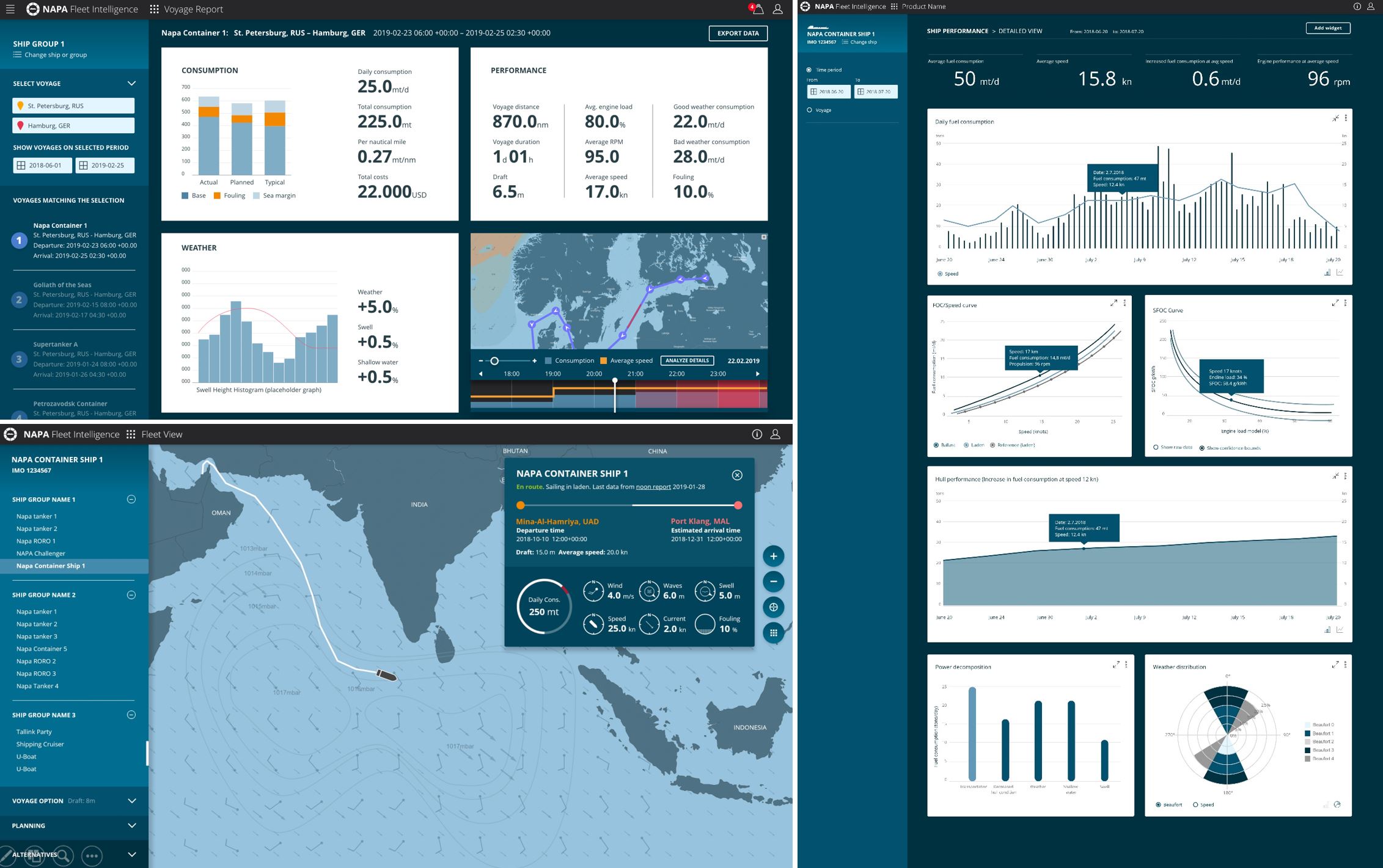Center map with crosshair button
1383x868 pixels.
point(773,607)
